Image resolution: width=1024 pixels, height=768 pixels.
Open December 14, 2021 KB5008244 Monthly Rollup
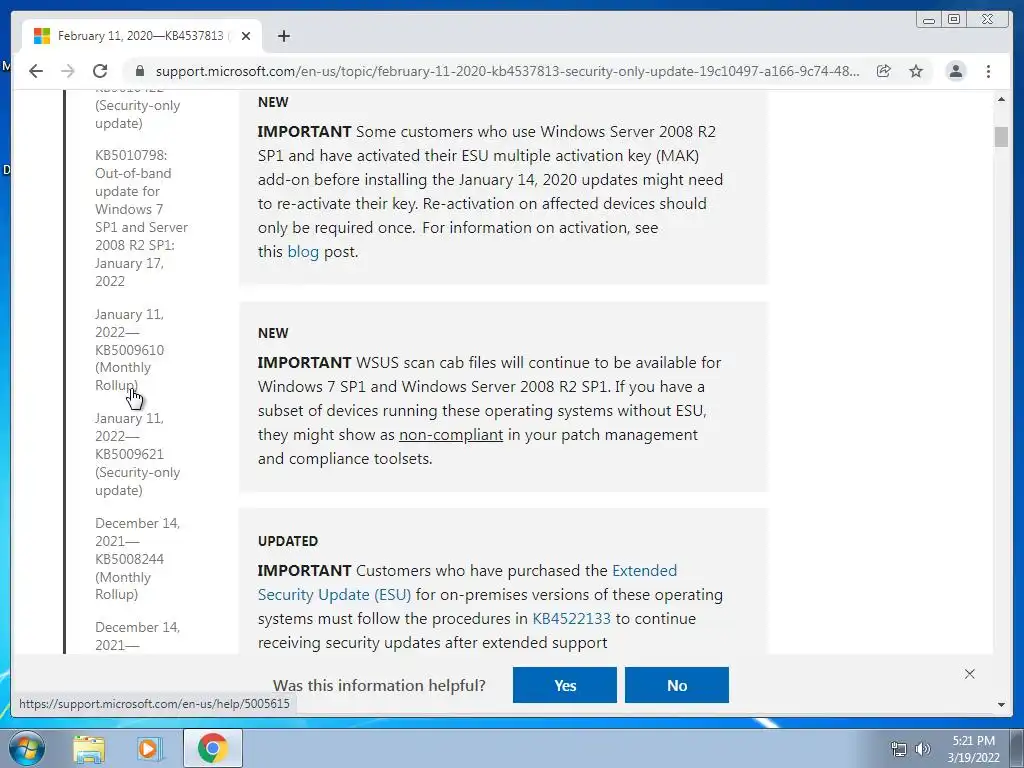click(x=137, y=558)
